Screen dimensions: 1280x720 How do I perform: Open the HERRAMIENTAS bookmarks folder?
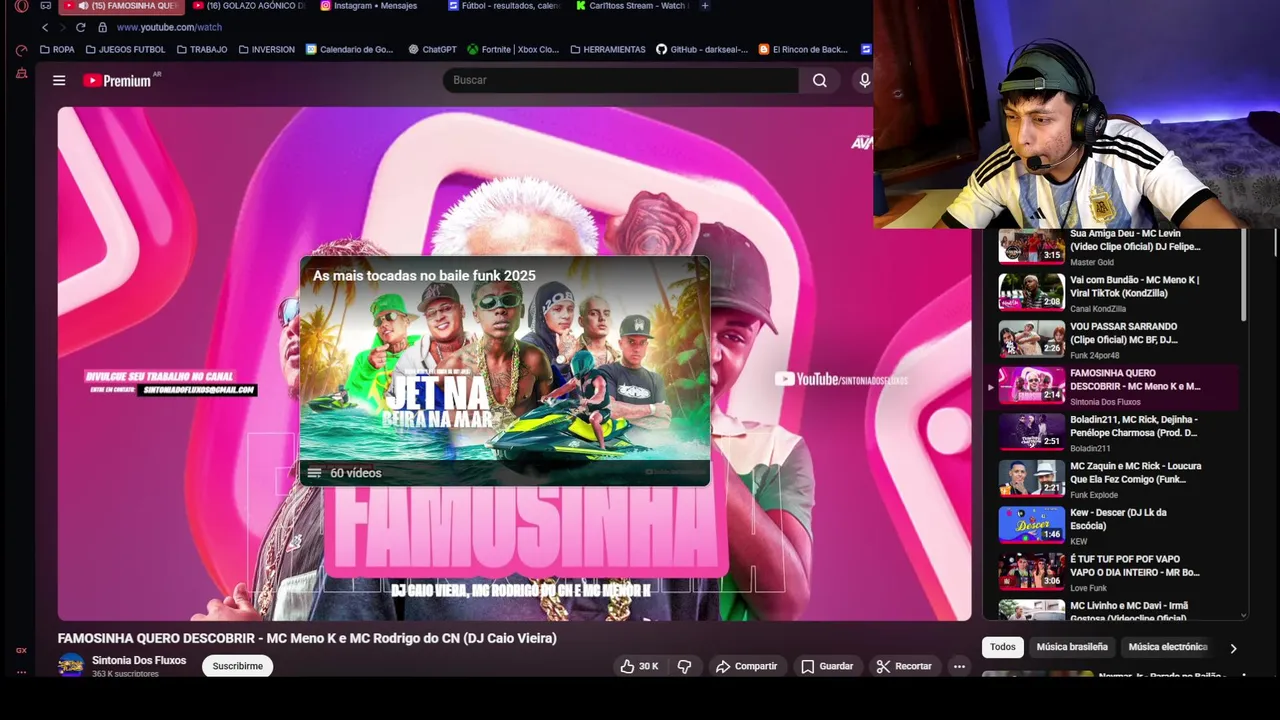click(x=608, y=49)
